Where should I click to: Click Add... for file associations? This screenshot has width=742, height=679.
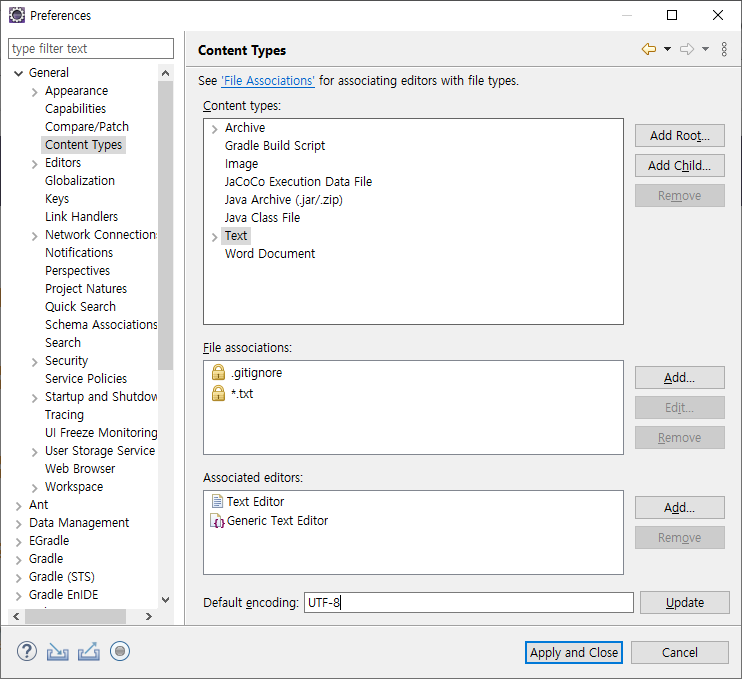tap(680, 378)
